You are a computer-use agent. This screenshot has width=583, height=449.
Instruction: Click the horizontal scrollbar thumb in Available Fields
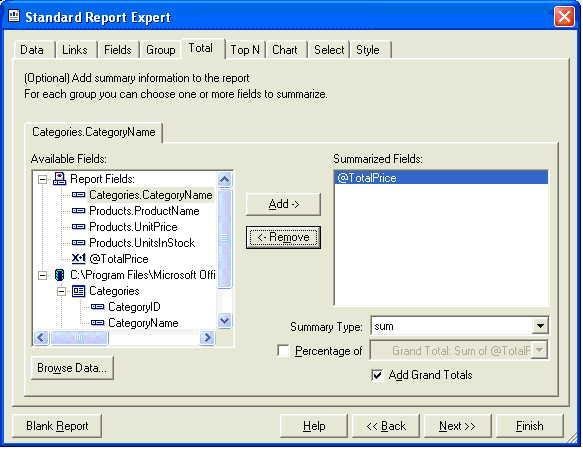[x=80, y=338]
